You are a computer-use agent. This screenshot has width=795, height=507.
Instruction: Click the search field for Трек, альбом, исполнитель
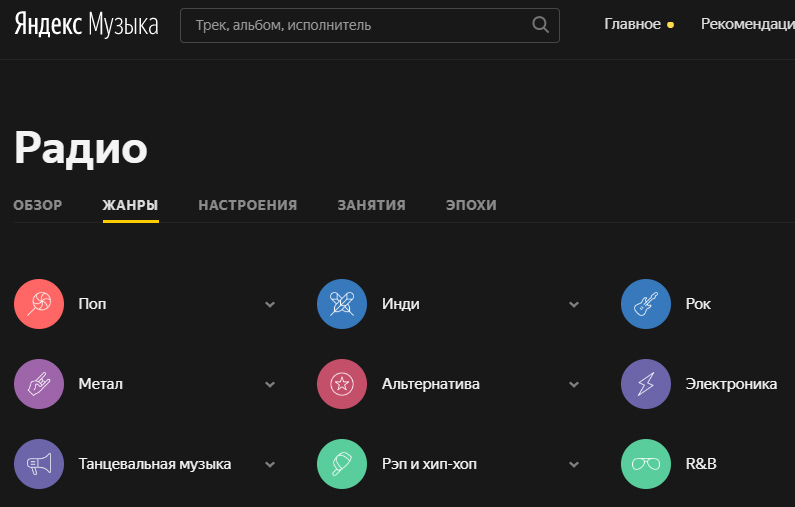tap(370, 25)
